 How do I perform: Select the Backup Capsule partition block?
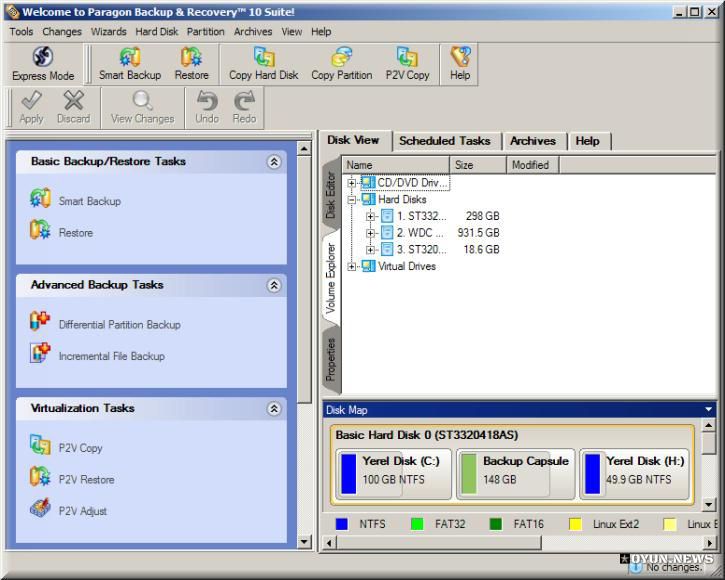click(515, 474)
